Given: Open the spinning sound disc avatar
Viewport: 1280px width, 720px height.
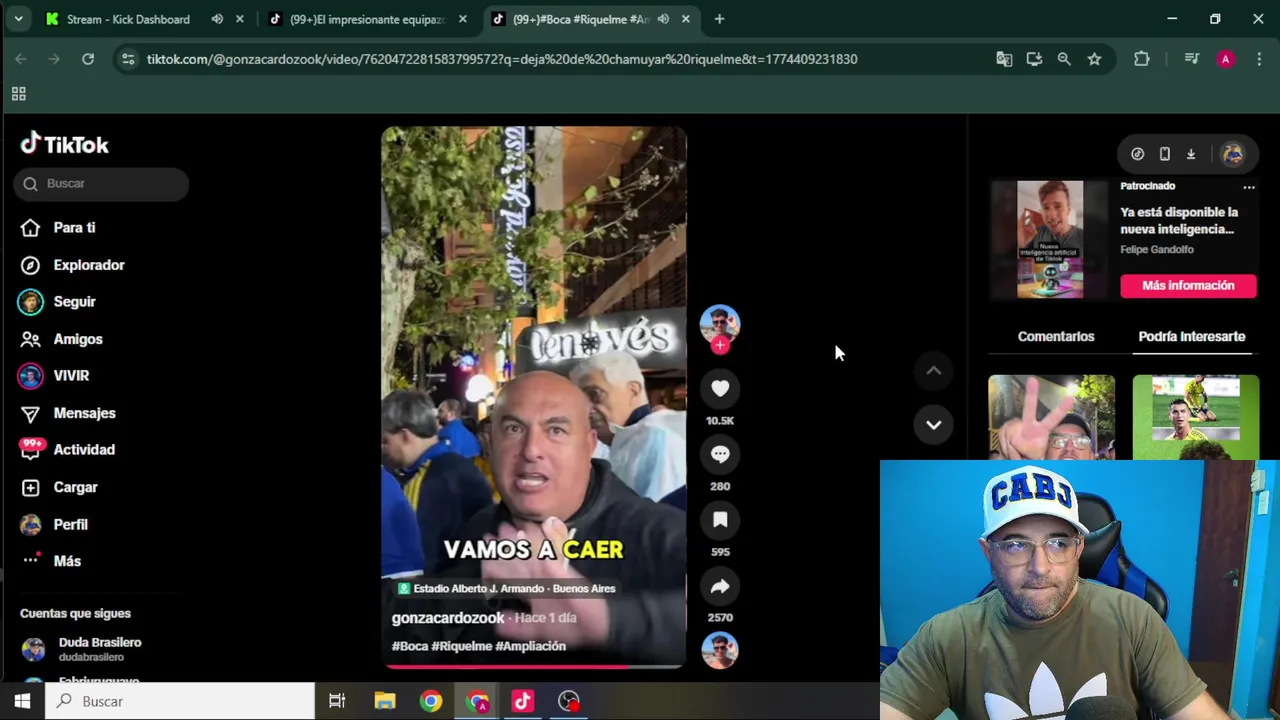Looking at the screenshot, I should [x=720, y=651].
